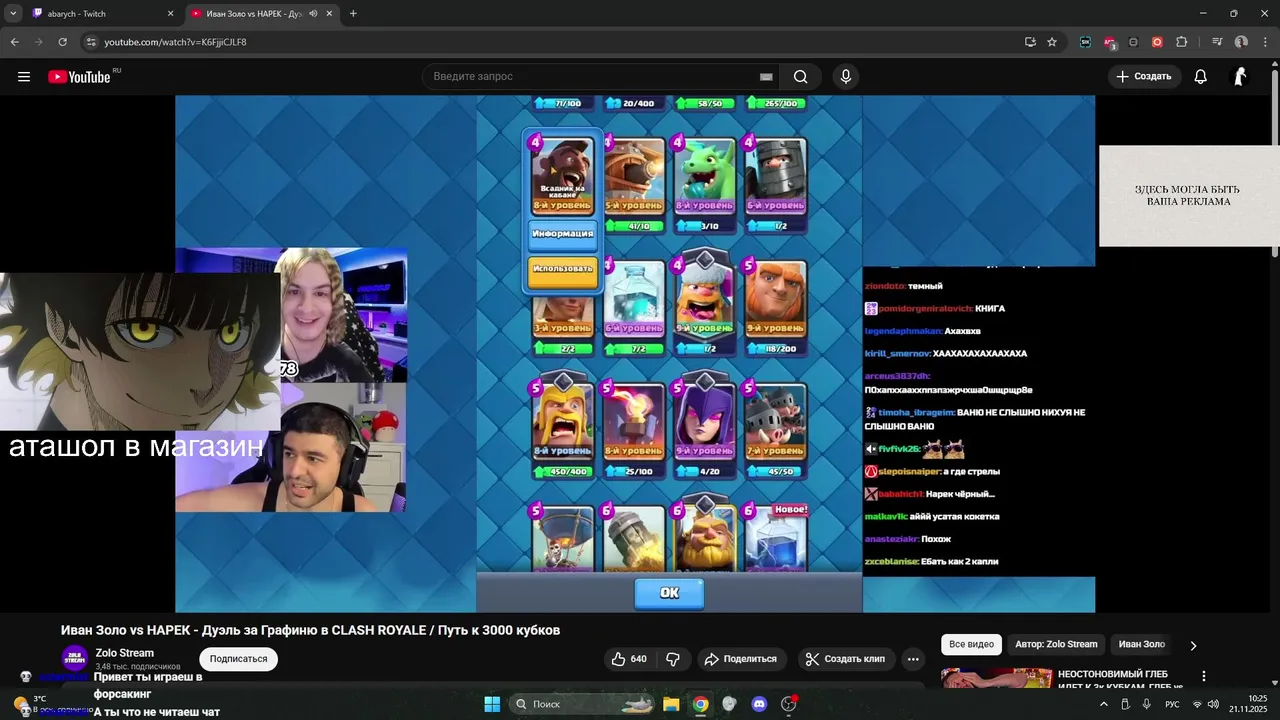Open the Chrome profile avatar

[x=1241, y=42]
